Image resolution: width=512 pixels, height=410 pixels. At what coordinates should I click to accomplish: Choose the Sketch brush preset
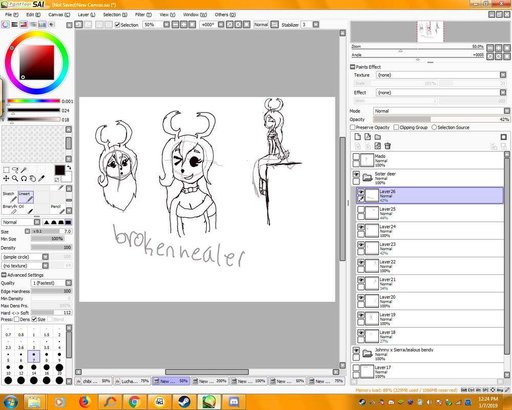[9, 197]
